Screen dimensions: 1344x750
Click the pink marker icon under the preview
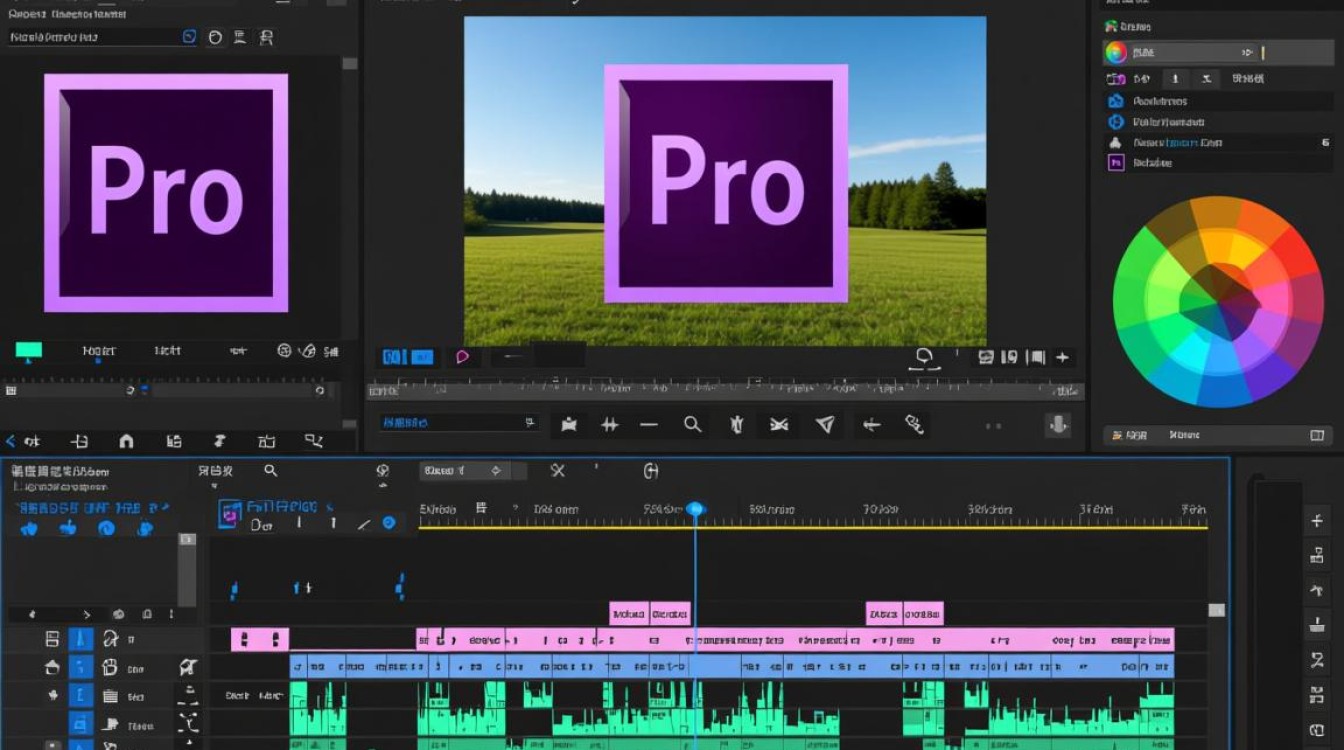pyautogui.click(x=462, y=357)
